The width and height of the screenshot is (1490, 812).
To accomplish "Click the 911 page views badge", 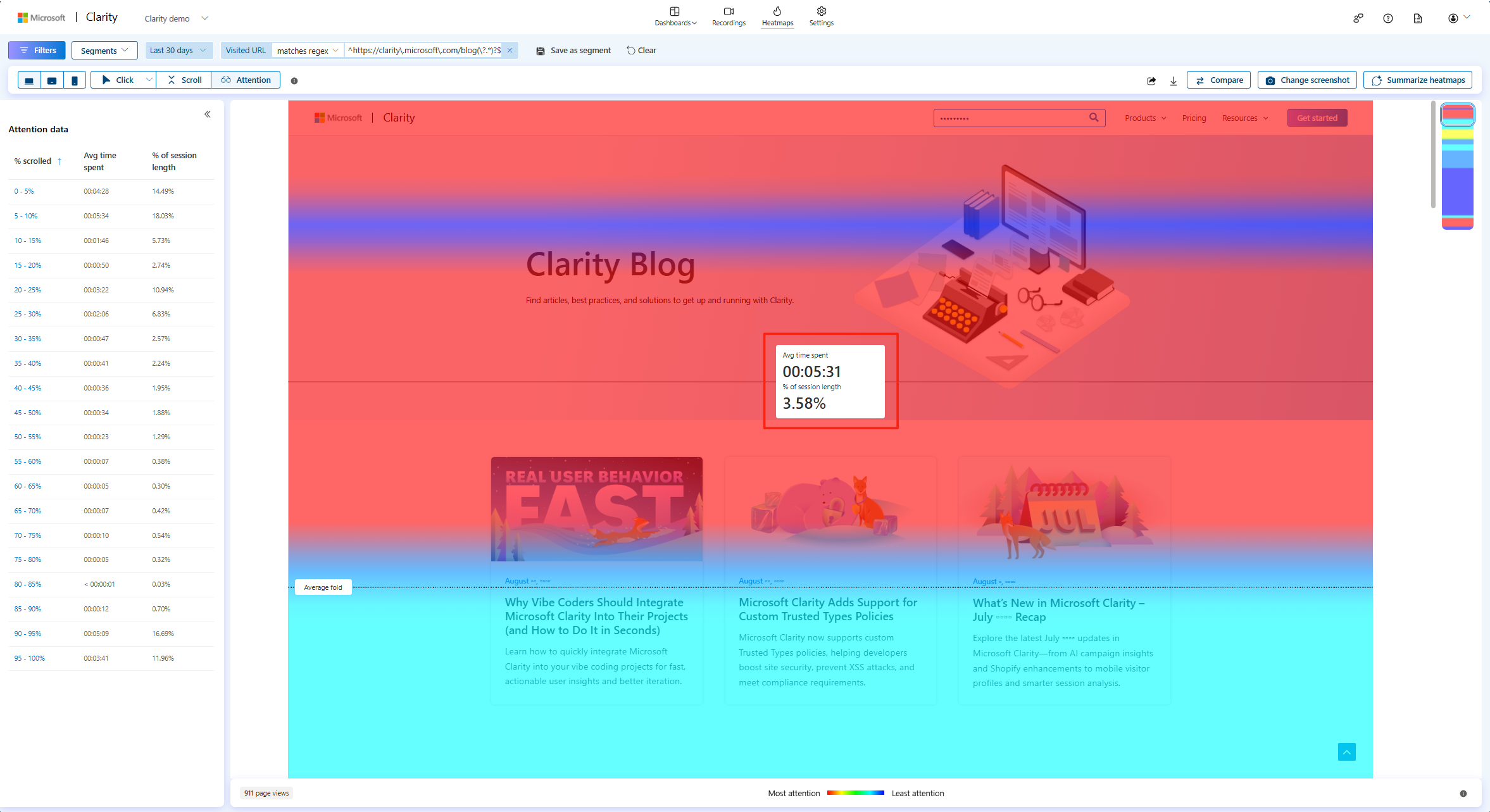I will click(x=266, y=793).
